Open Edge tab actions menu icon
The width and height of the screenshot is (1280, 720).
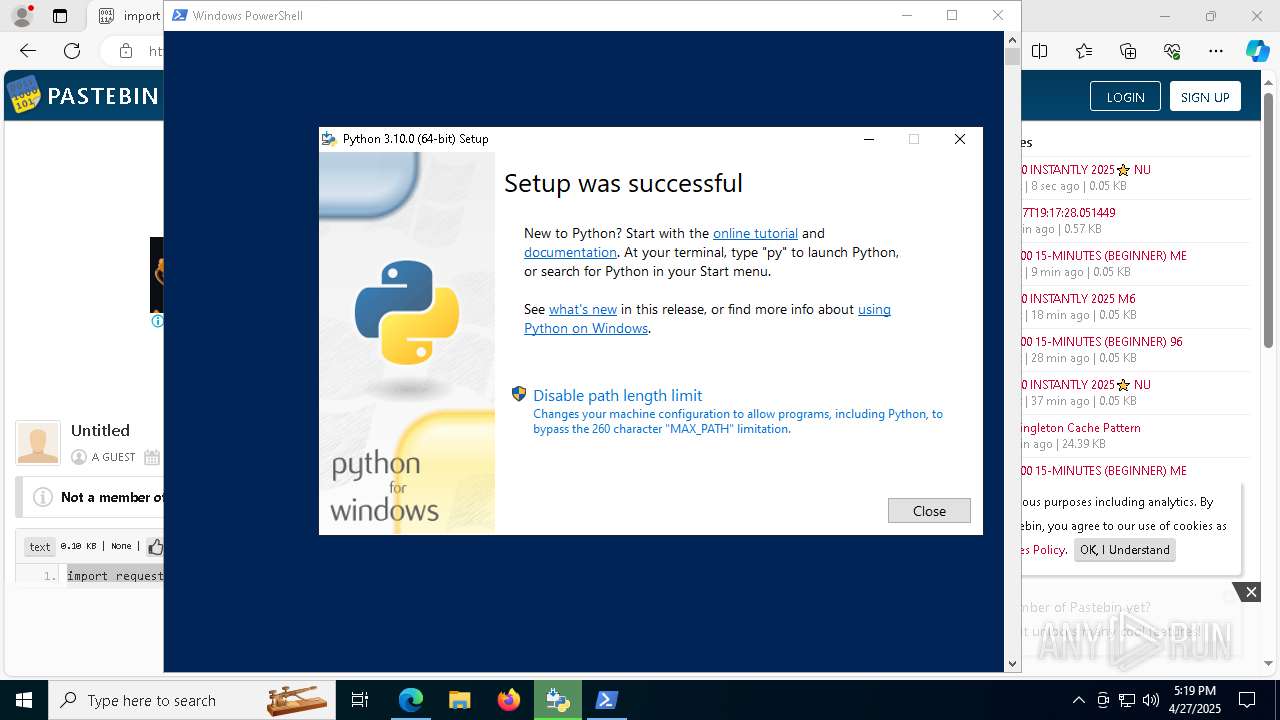pyautogui.click(x=60, y=16)
